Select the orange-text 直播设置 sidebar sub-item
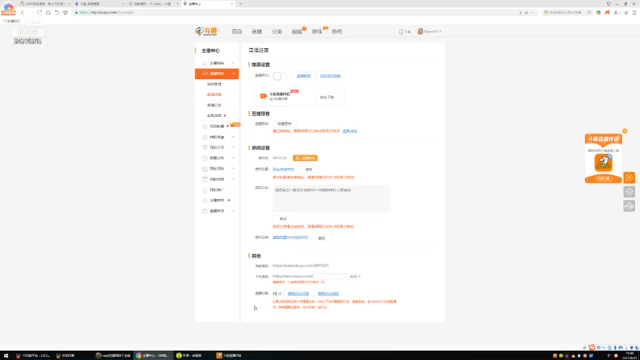640x360 pixels. pyautogui.click(x=214, y=95)
